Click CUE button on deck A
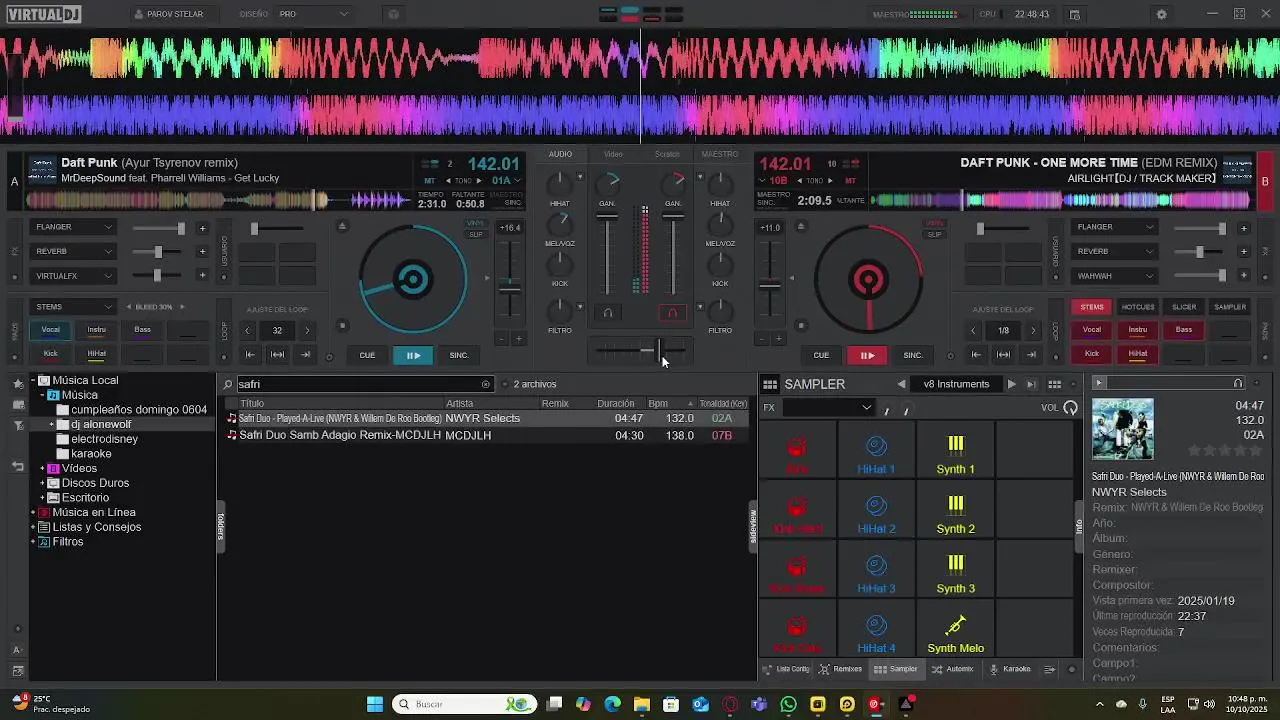 coord(367,355)
